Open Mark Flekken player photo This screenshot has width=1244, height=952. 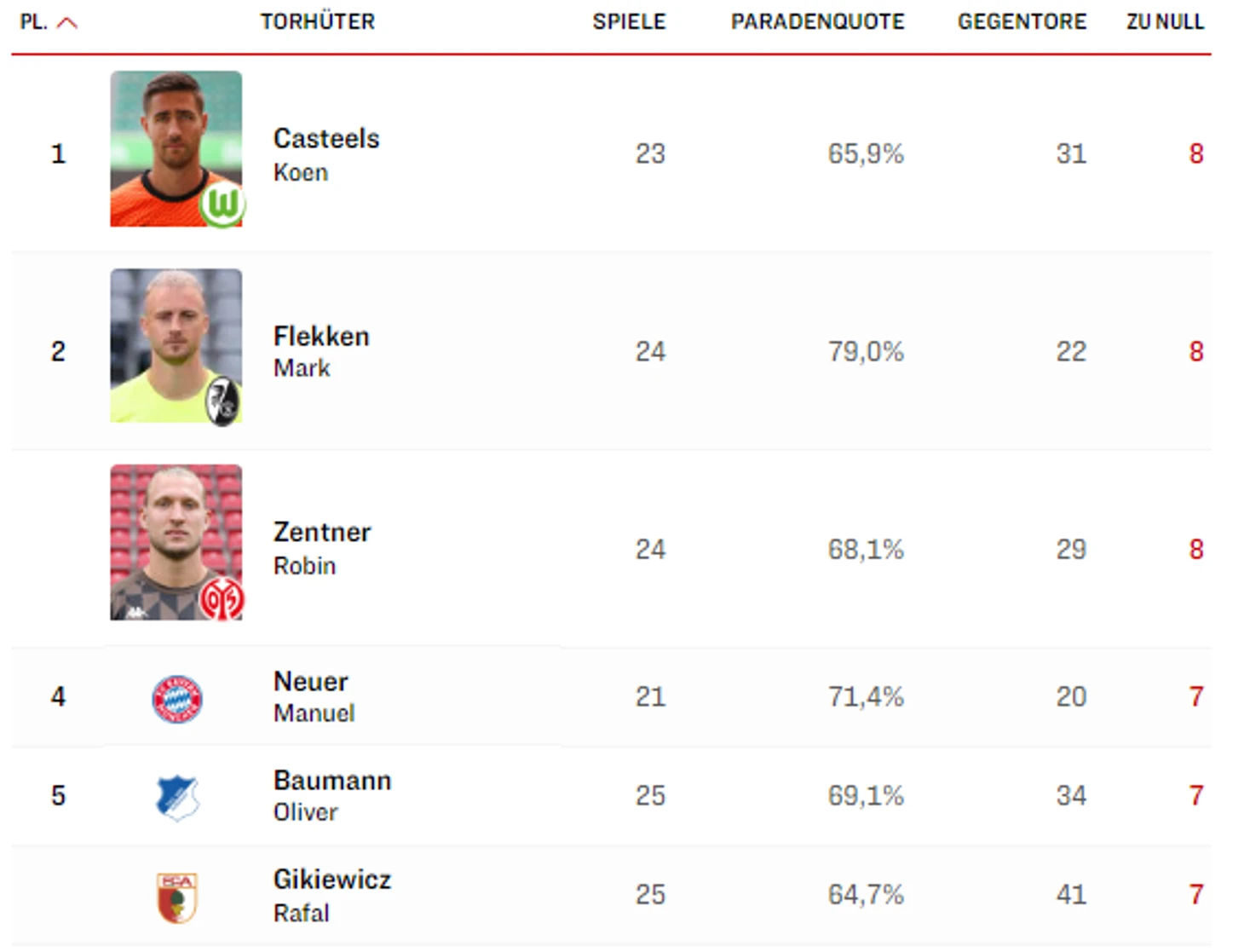[176, 345]
